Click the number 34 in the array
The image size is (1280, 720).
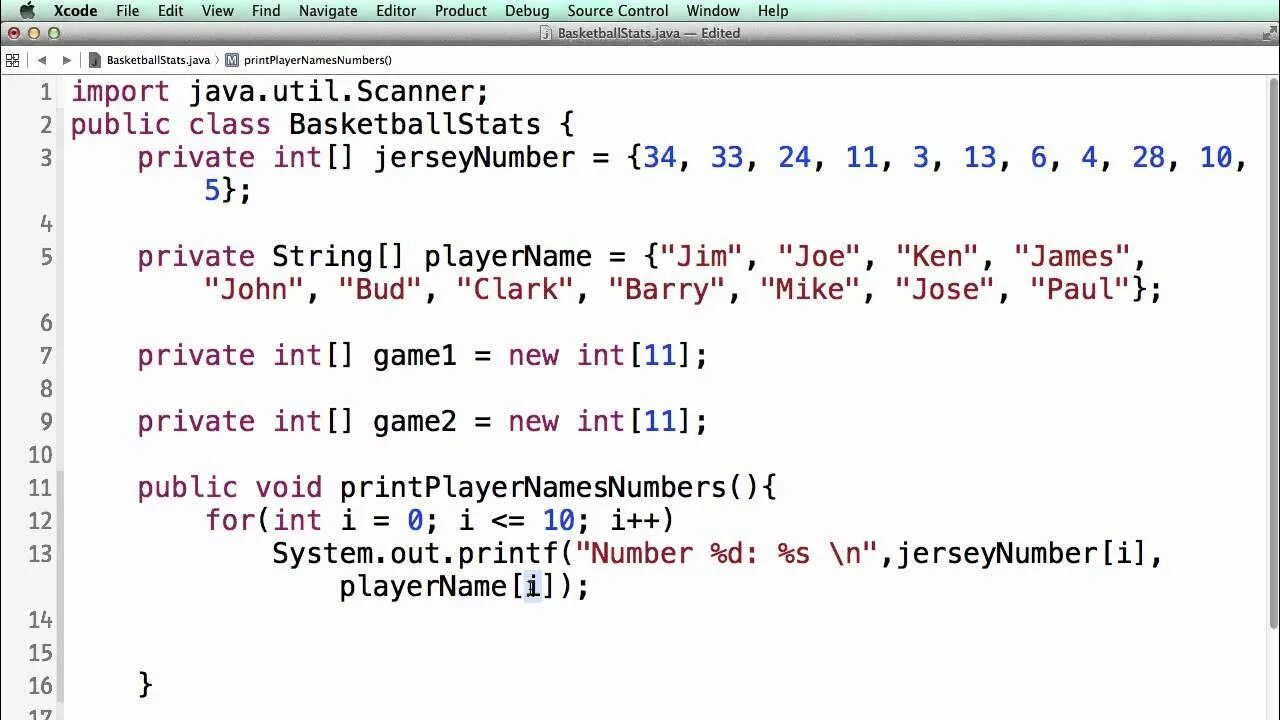pyautogui.click(x=660, y=158)
